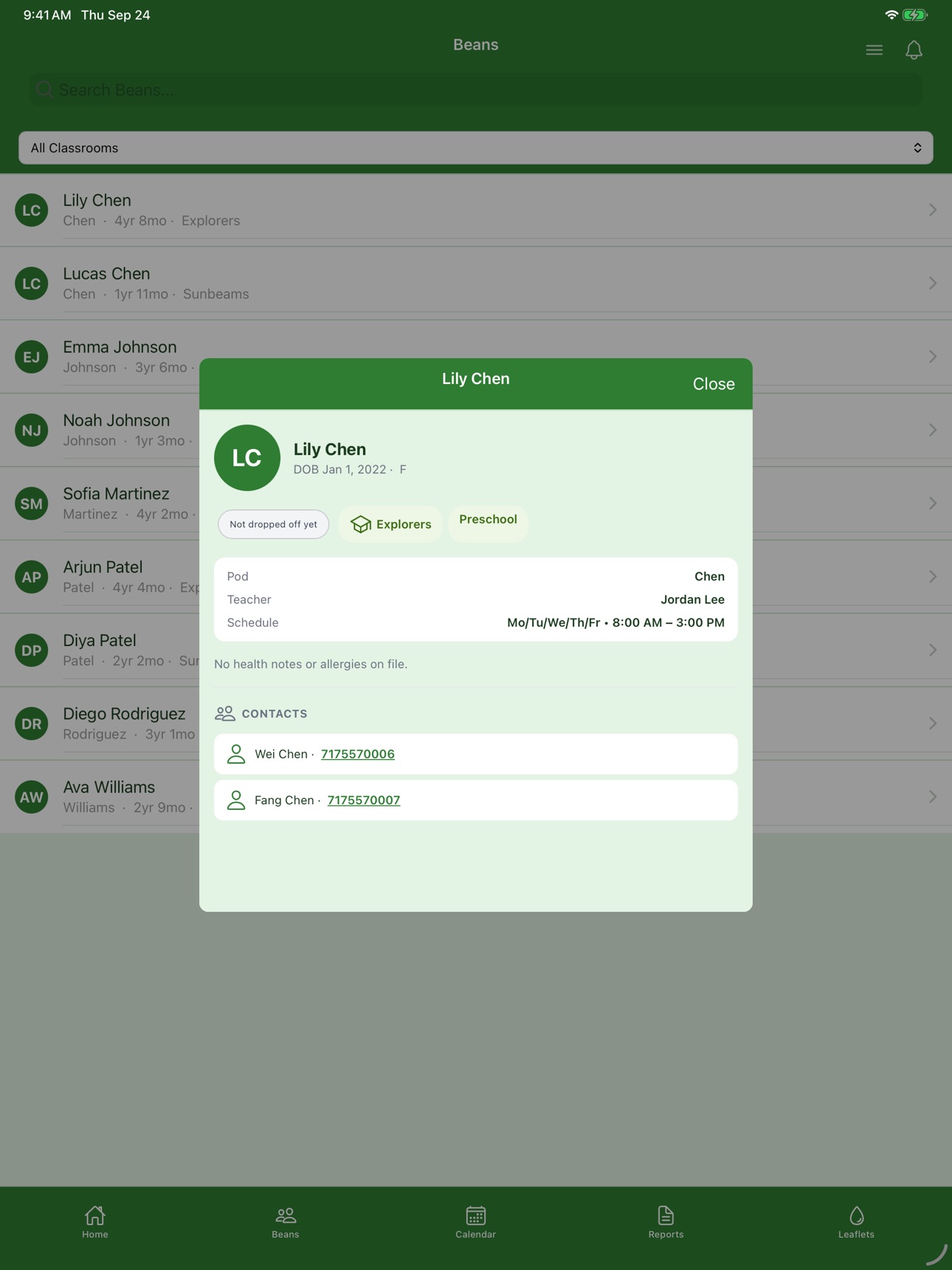Tap the Not dropped off yet badge
This screenshot has width=952, height=1270.
[273, 524]
